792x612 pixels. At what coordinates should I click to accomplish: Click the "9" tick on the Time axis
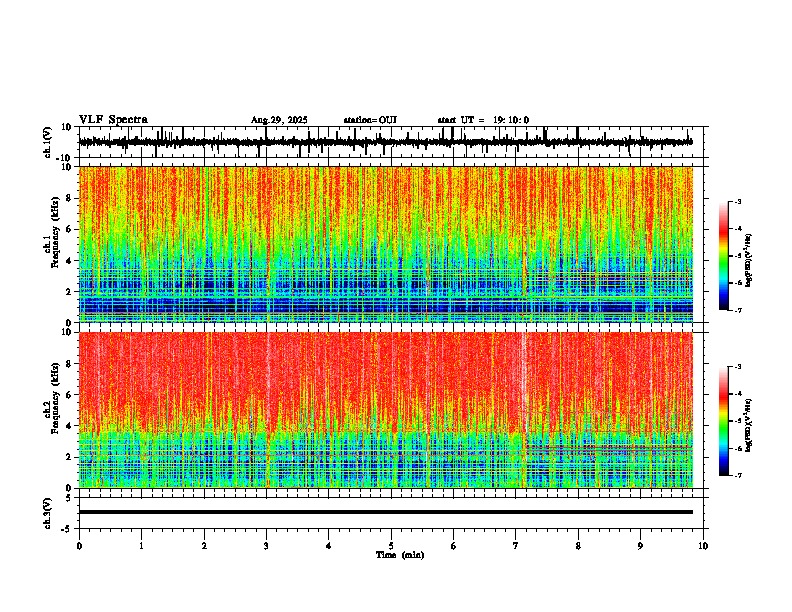pos(640,546)
